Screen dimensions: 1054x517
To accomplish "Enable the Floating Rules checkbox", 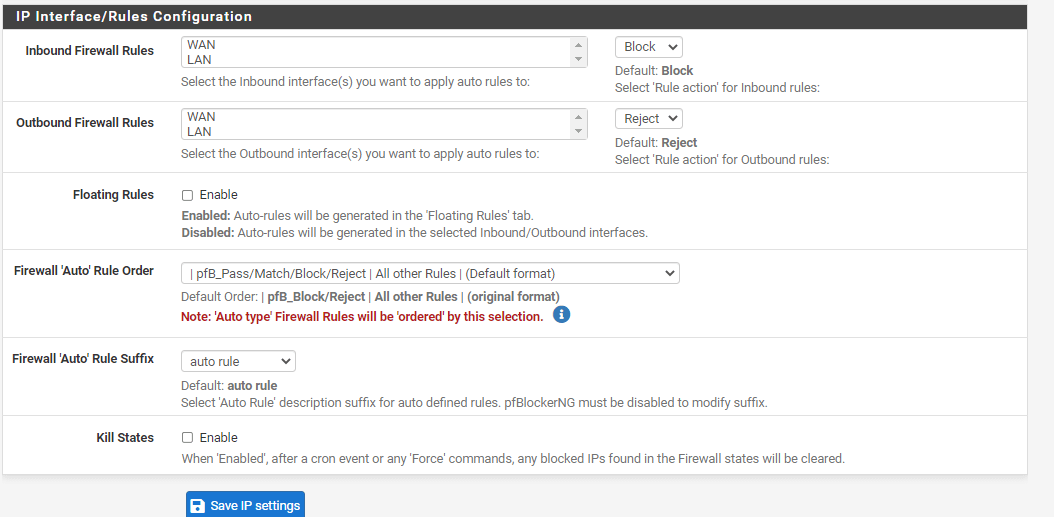I will tap(187, 195).
